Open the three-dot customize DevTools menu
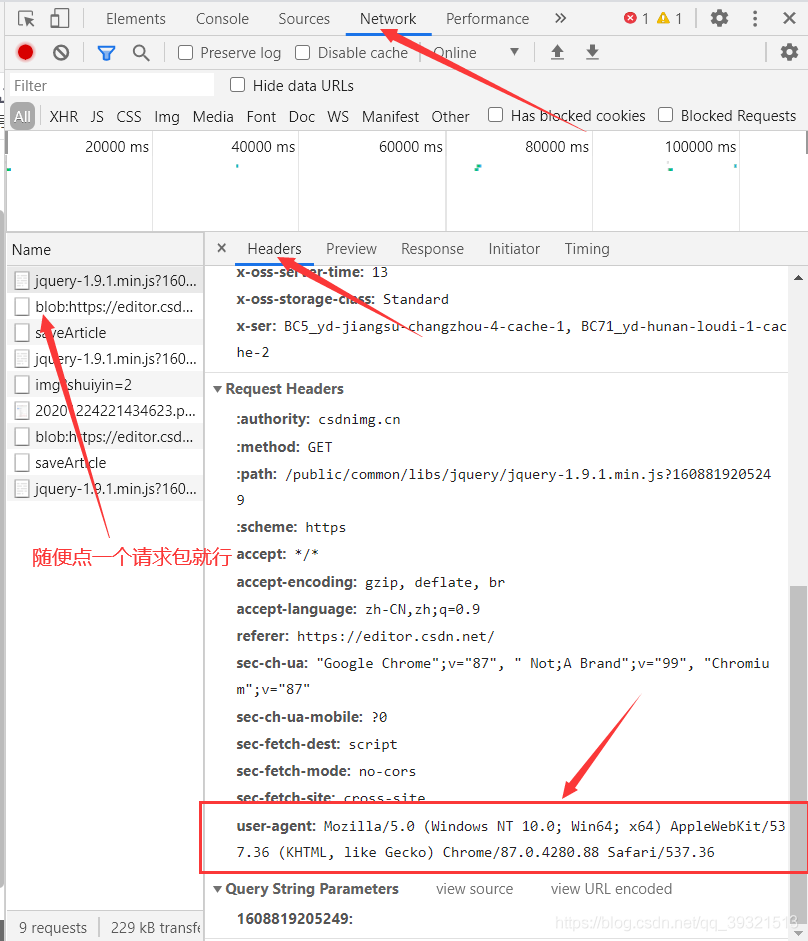 (755, 19)
